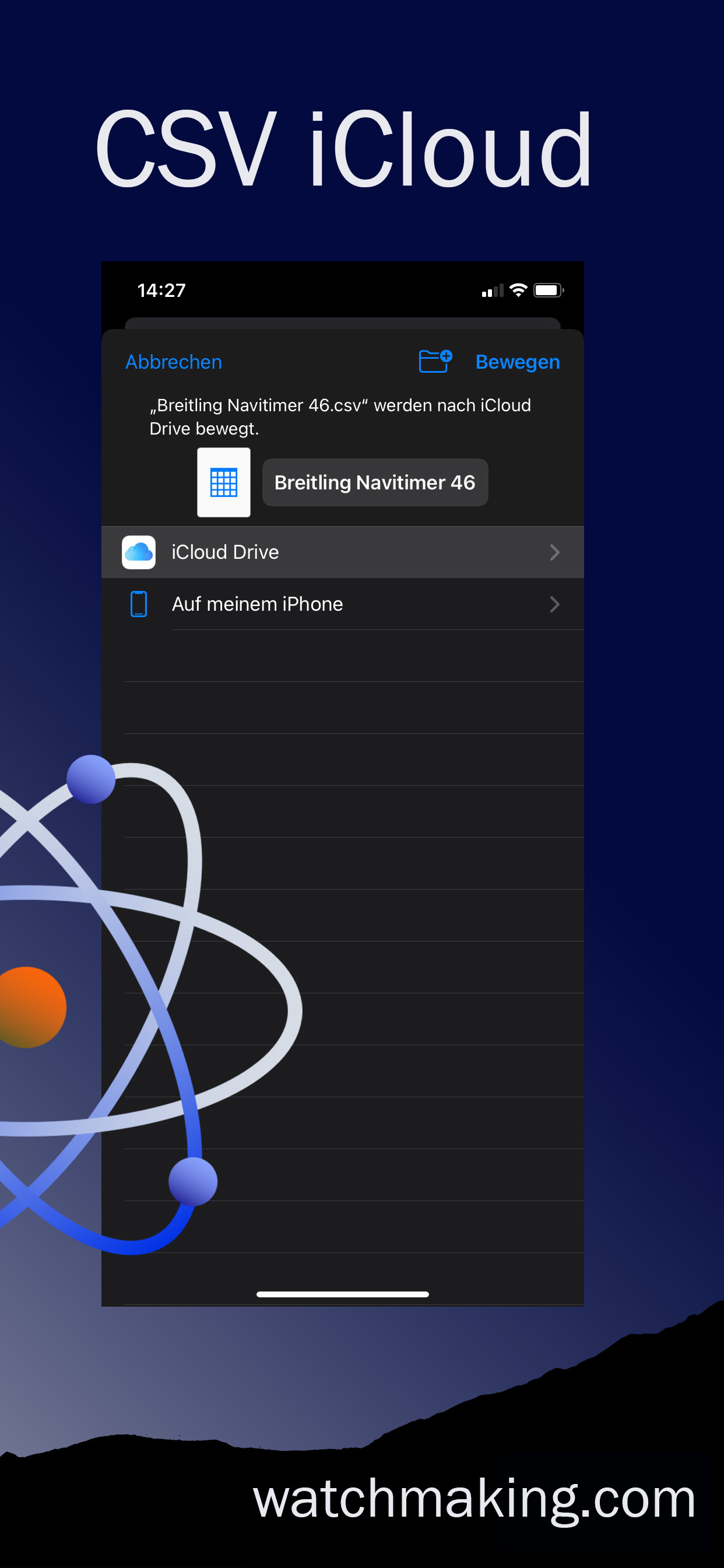The height and width of the screenshot is (1568, 724).
Task: Tap the move description message text
Action: click(340, 416)
